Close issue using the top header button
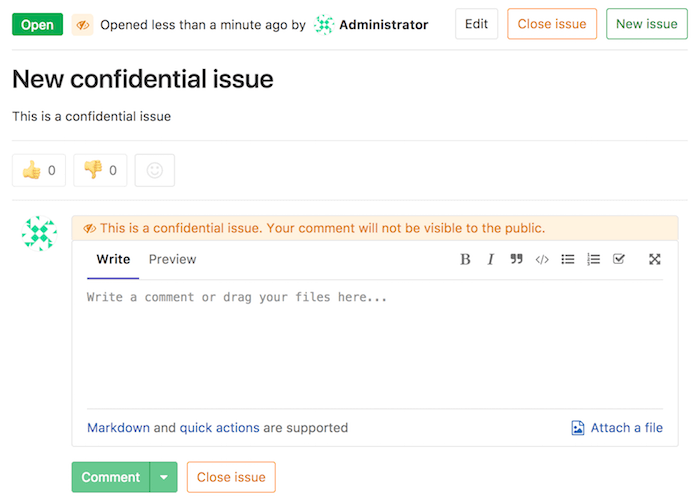 [552, 24]
